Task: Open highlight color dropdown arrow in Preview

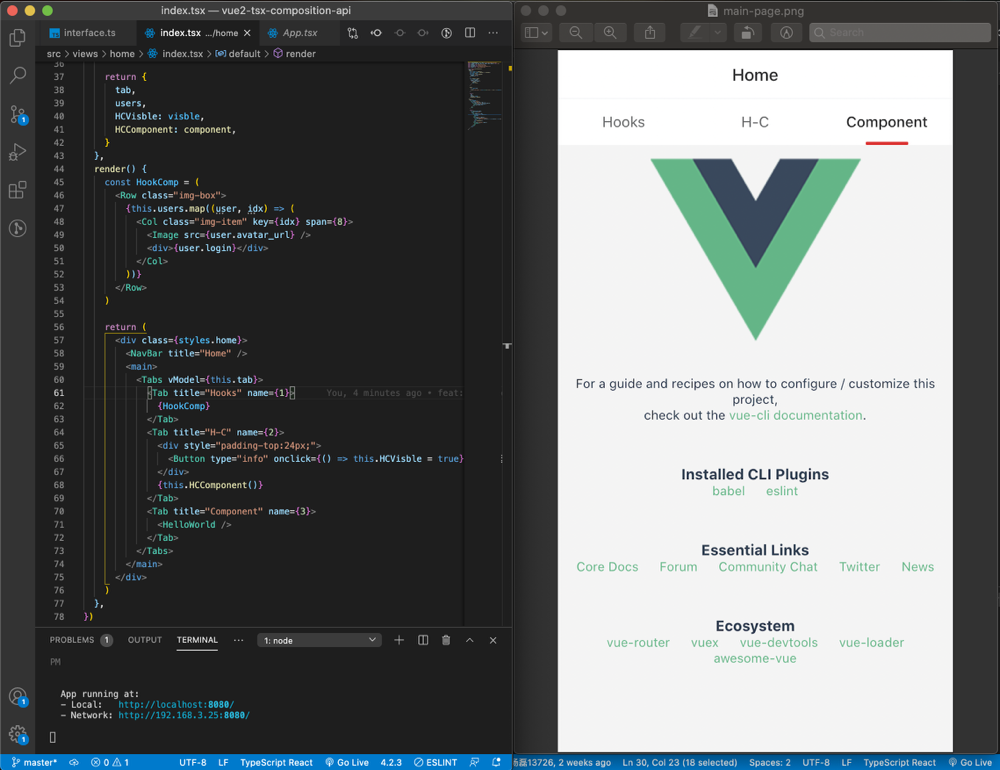Action: pyautogui.click(x=718, y=33)
